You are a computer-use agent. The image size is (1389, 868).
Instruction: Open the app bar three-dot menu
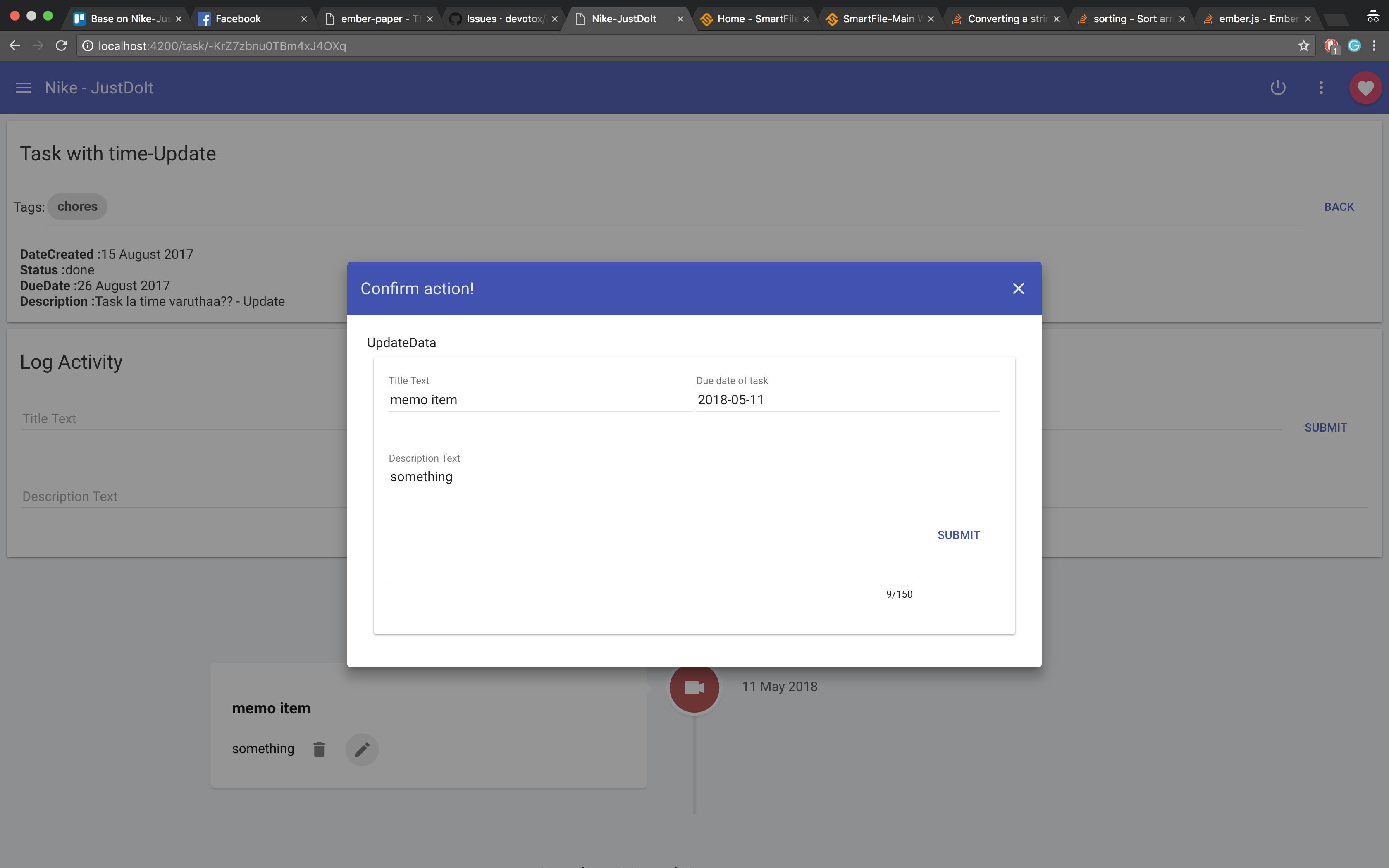click(x=1321, y=88)
